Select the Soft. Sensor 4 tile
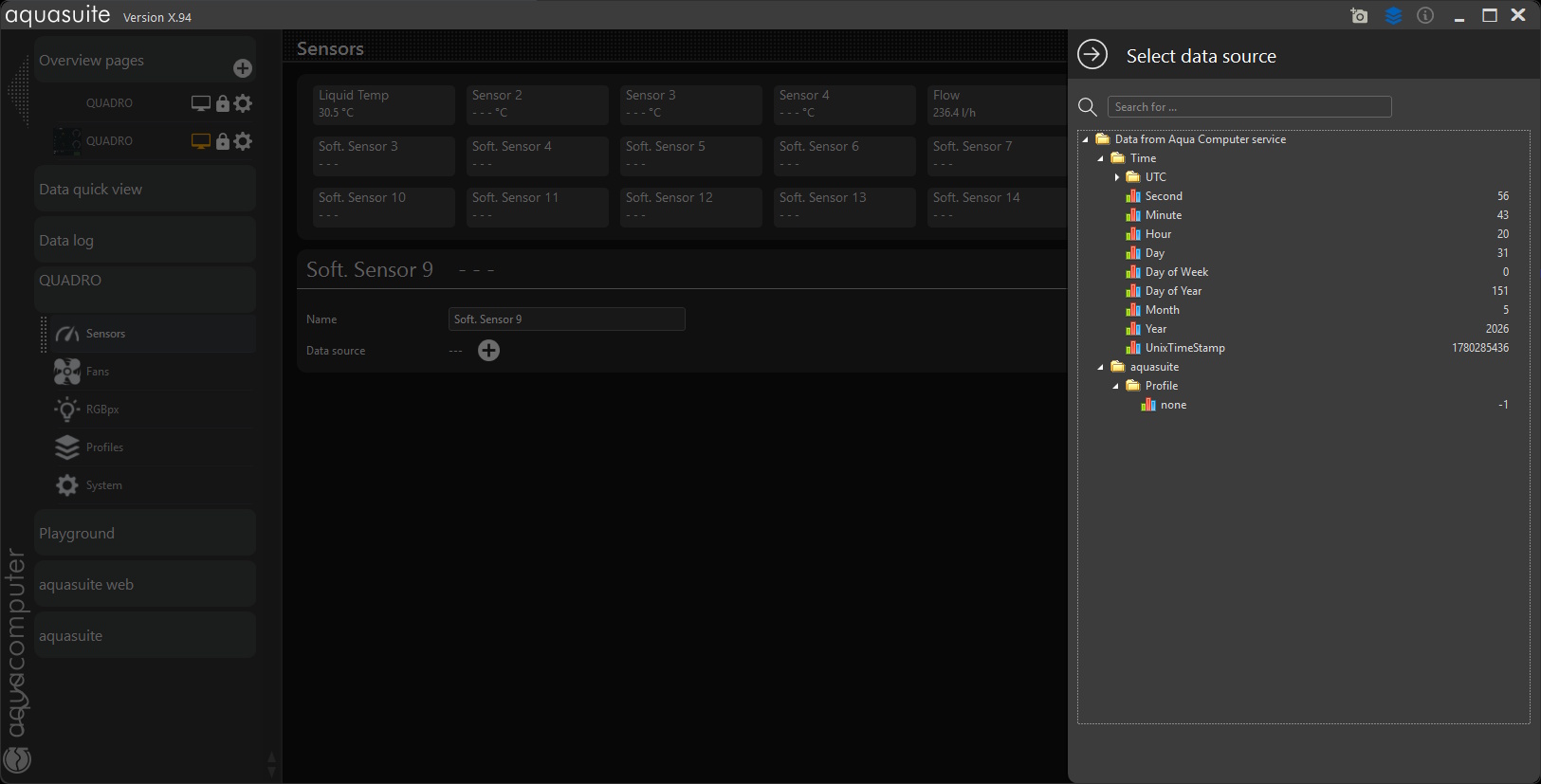The height and width of the screenshot is (784, 1541). pyautogui.click(x=538, y=155)
